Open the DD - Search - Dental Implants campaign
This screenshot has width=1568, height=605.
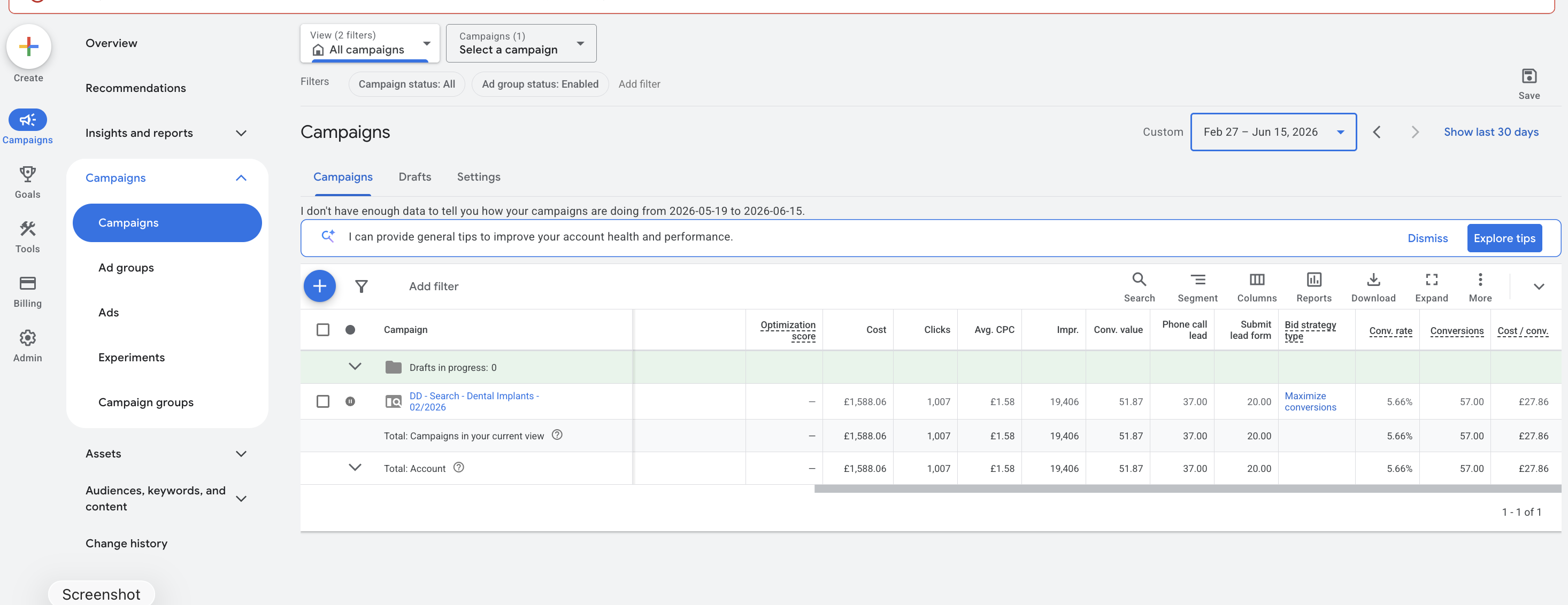point(474,401)
